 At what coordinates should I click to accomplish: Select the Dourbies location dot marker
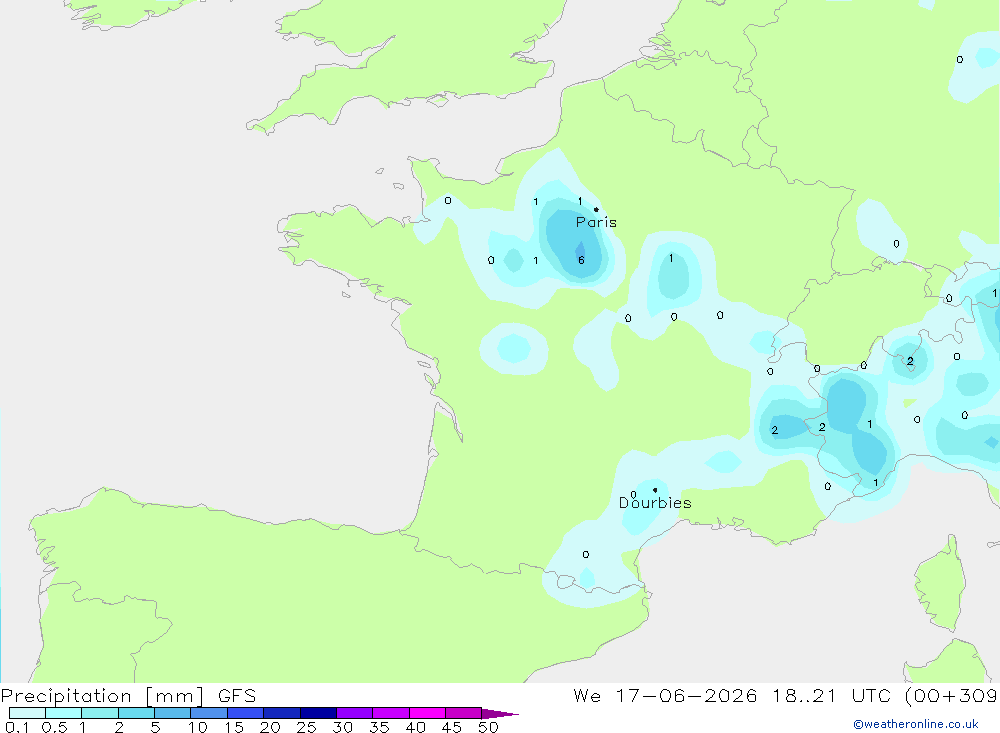tap(655, 490)
